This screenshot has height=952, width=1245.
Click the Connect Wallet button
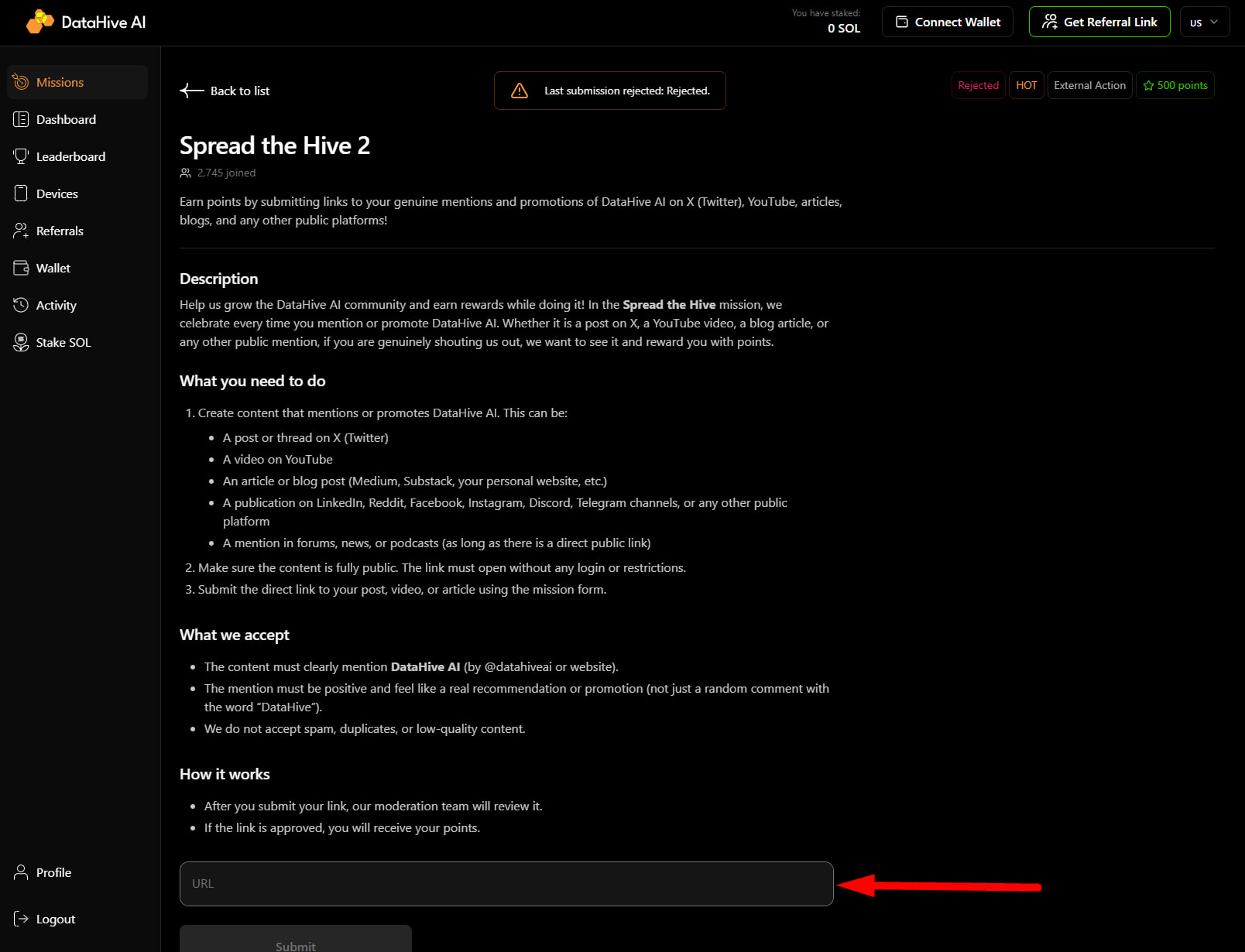948,22
